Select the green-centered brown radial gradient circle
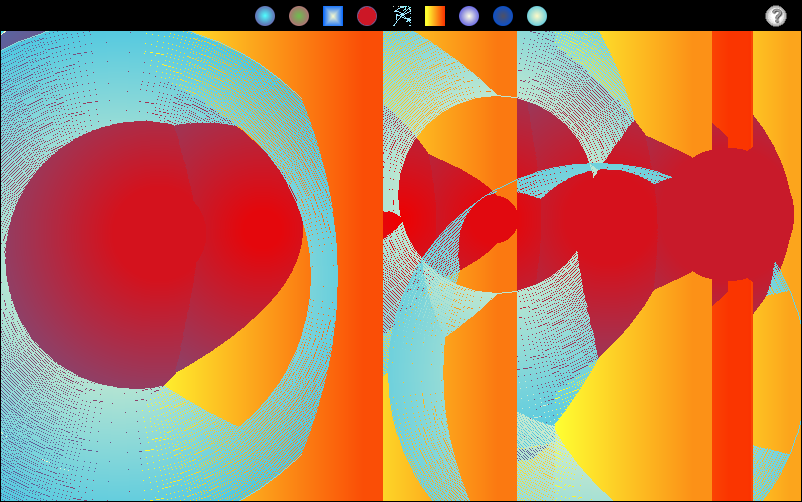802x502 pixels. (x=299, y=16)
